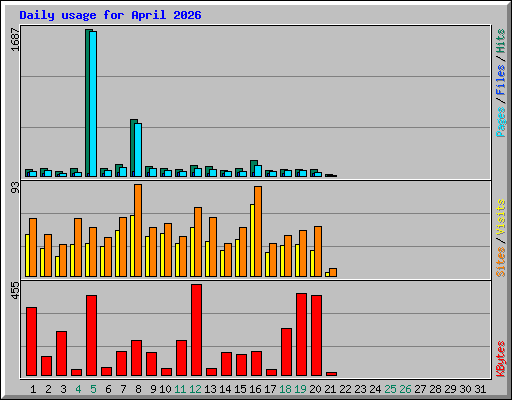Click the day 12 red KBytes bar
The image size is (512, 400).
(x=196, y=330)
